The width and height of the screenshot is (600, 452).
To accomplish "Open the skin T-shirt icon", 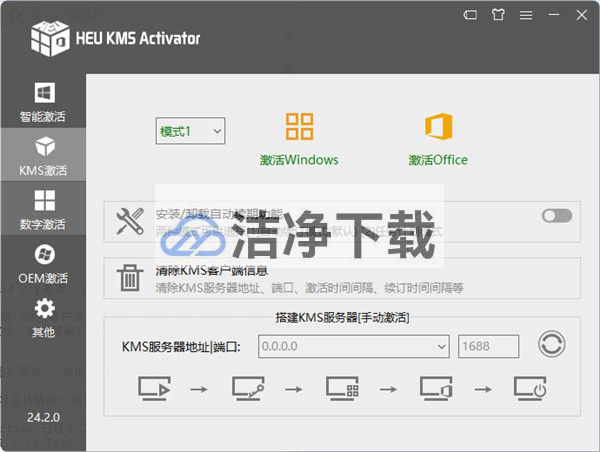I will 498,15.
